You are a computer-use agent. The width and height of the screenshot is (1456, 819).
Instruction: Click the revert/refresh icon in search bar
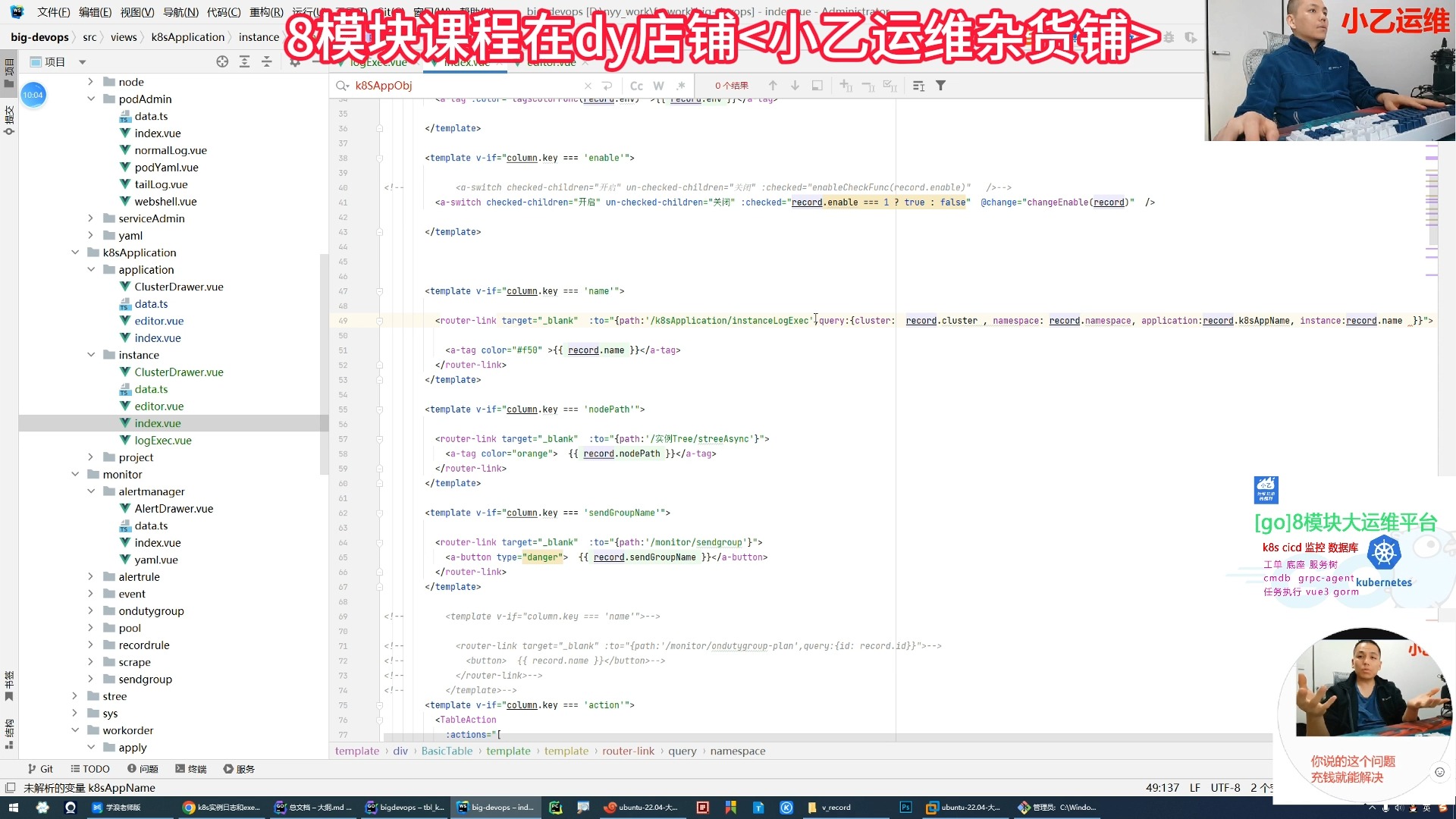(610, 85)
